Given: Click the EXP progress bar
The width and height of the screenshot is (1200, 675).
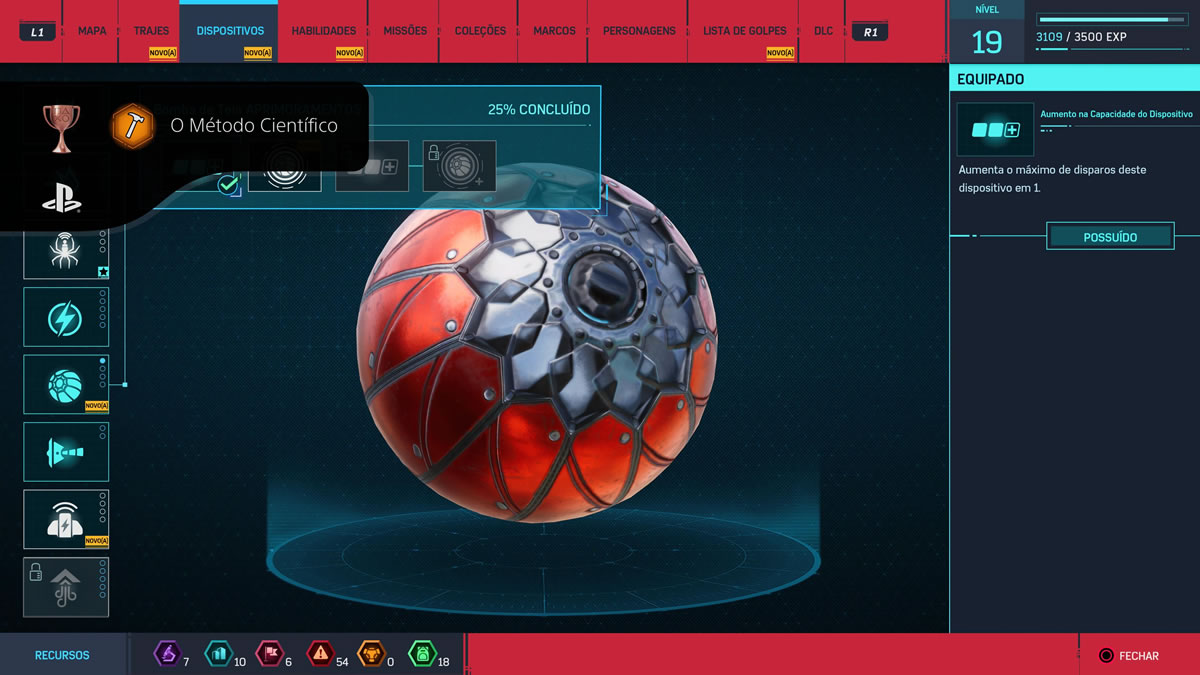Looking at the screenshot, I should tap(1110, 19).
